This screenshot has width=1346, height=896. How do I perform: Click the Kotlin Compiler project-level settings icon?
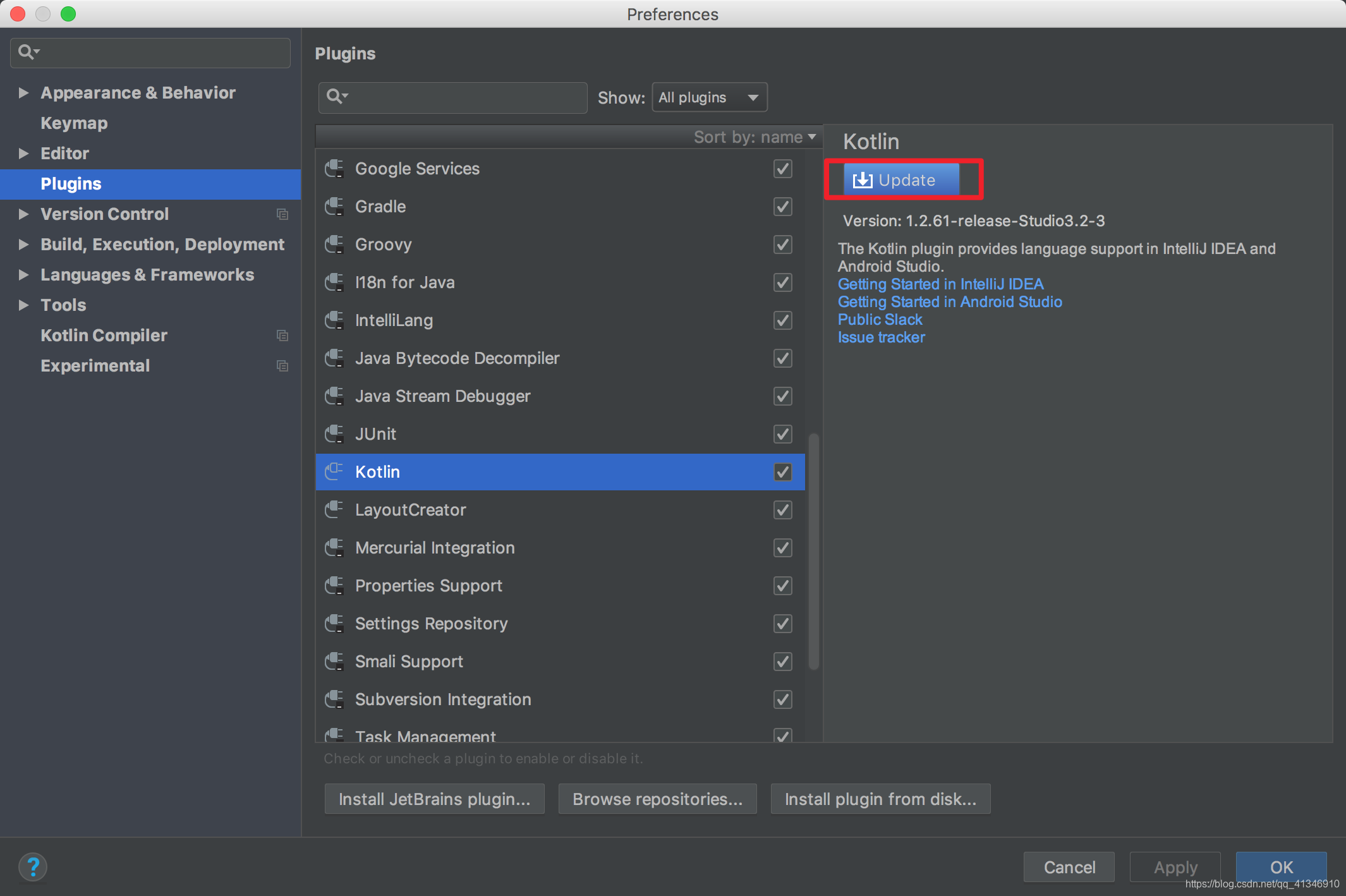282,336
